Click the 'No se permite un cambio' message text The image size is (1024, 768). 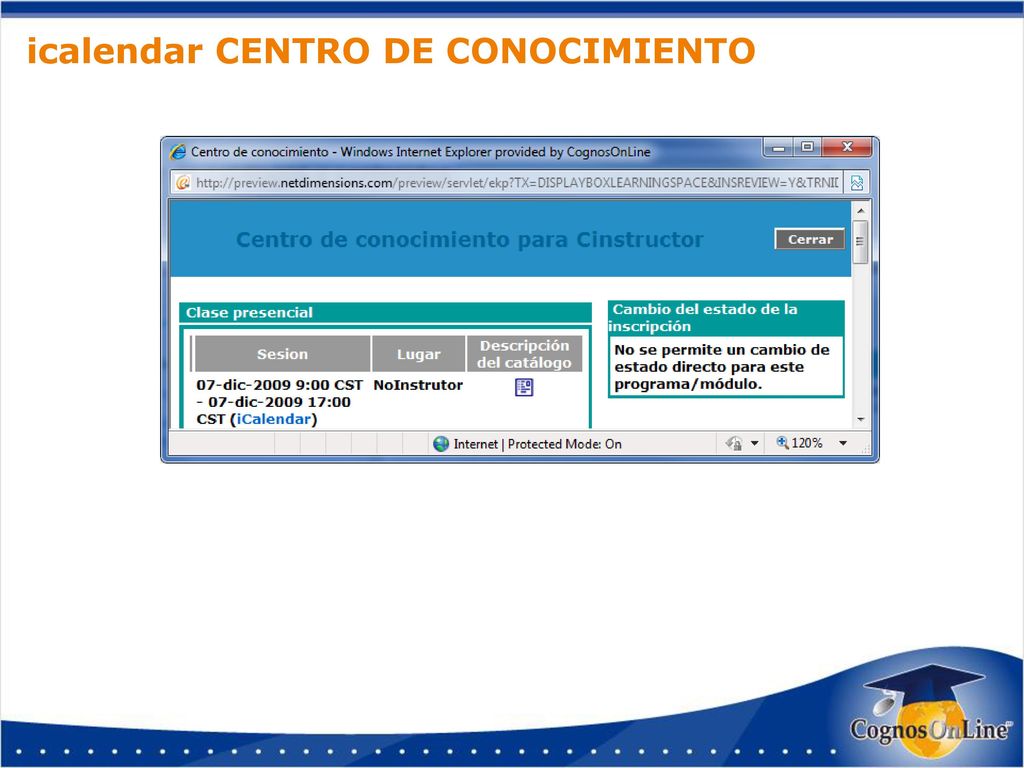click(722, 367)
